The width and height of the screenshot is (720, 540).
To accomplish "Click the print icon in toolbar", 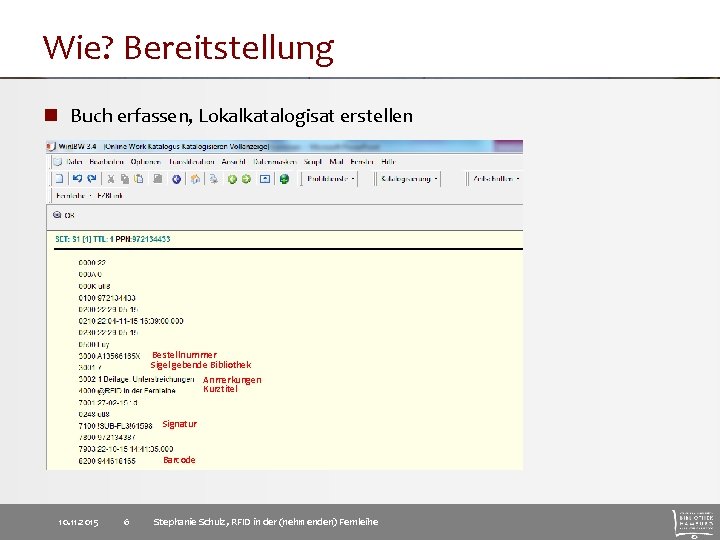I will click(214, 179).
